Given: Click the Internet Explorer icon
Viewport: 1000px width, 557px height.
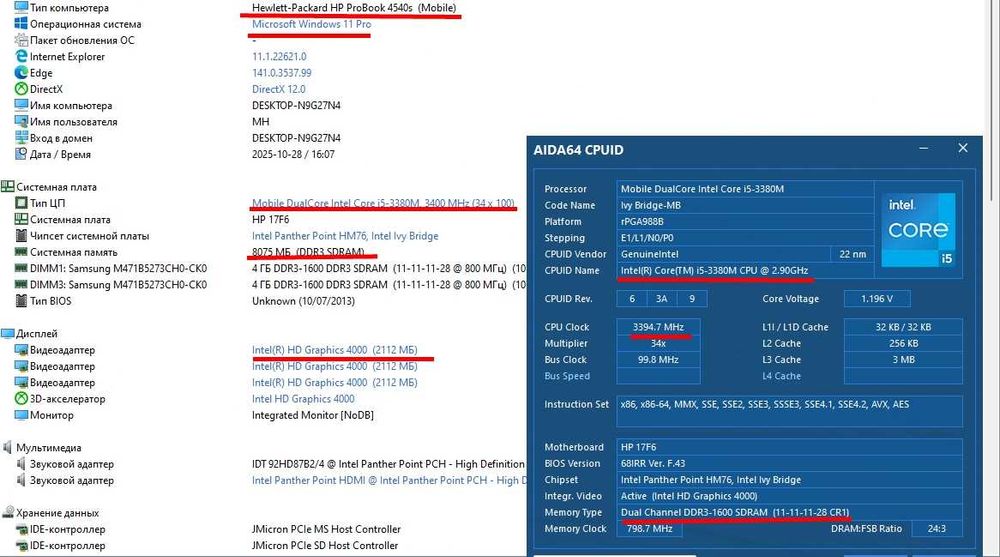Looking at the screenshot, I should tap(21, 56).
